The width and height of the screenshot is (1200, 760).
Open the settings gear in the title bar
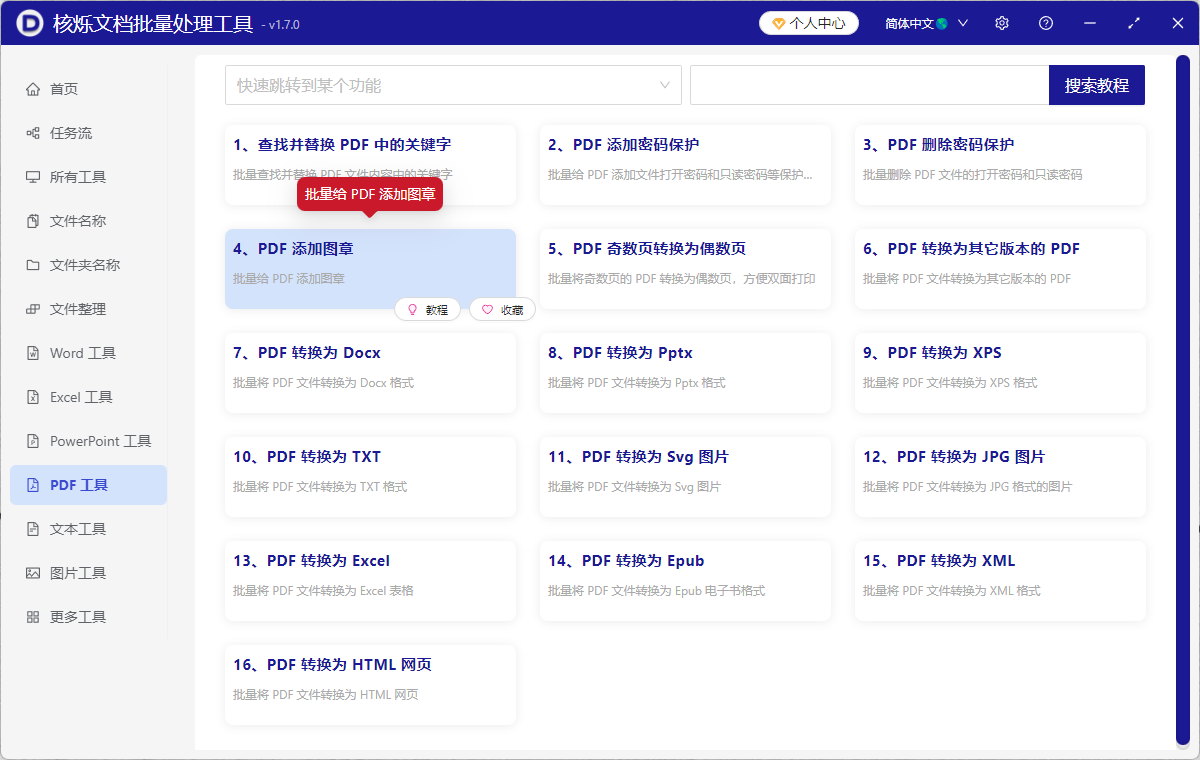point(1001,22)
